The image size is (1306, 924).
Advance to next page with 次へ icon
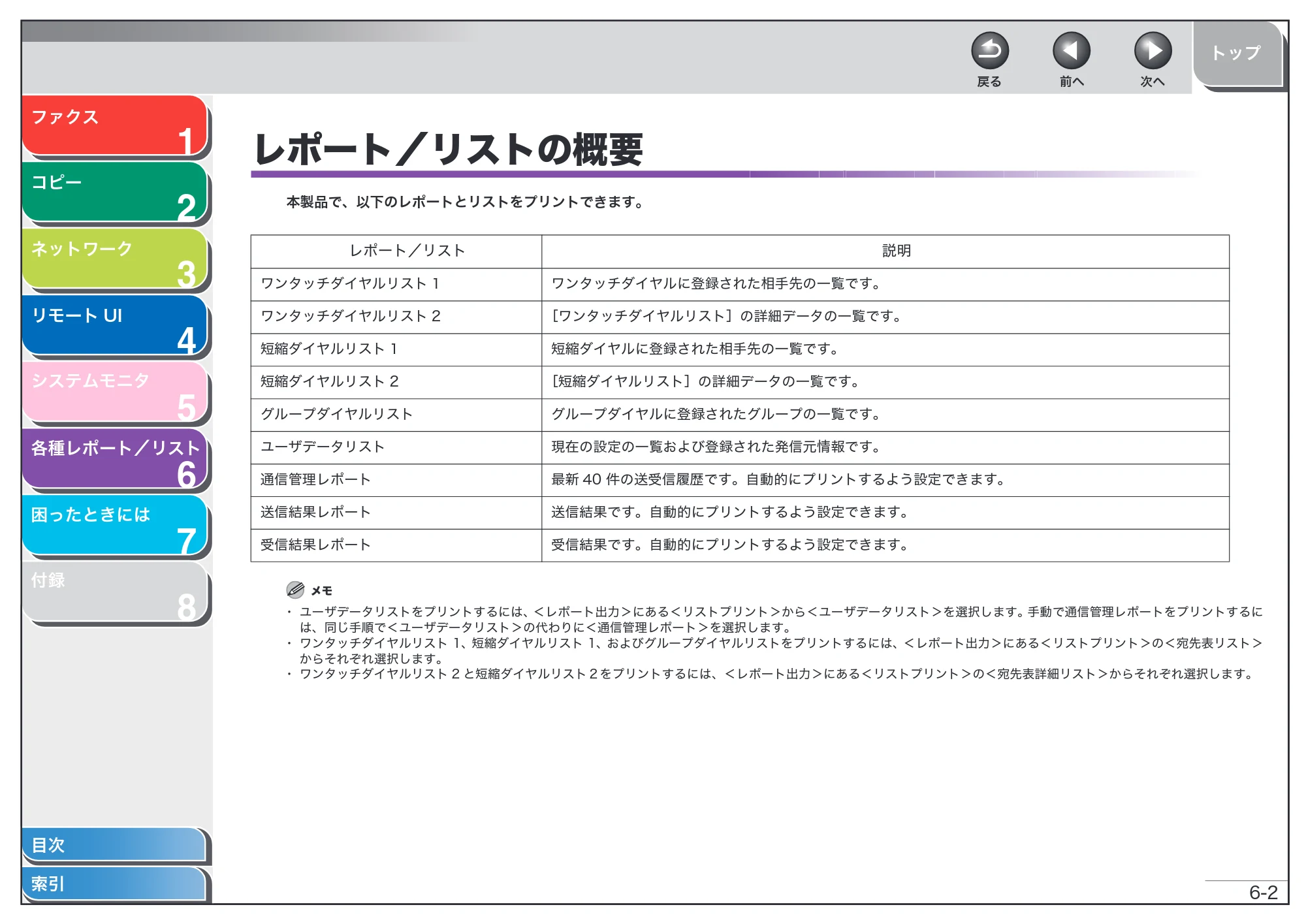coord(1153,51)
